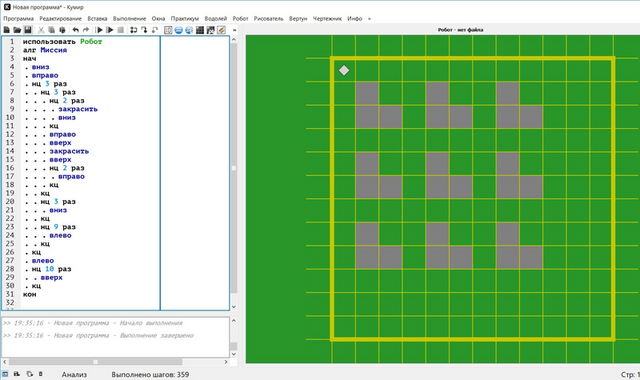The width and height of the screenshot is (640, 380).
Task: Click the split-window panel toolbar icon
Action: click(x=168, y=30)
